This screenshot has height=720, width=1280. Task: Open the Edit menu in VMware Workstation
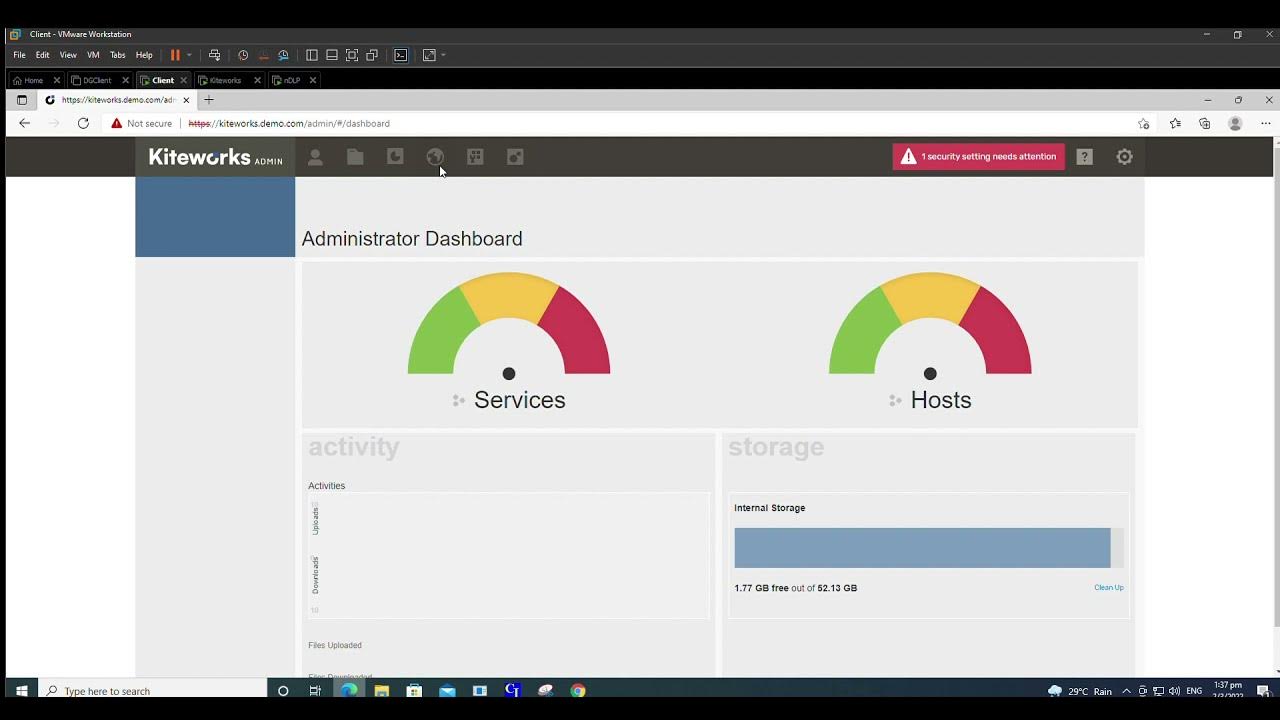[42, 55]
